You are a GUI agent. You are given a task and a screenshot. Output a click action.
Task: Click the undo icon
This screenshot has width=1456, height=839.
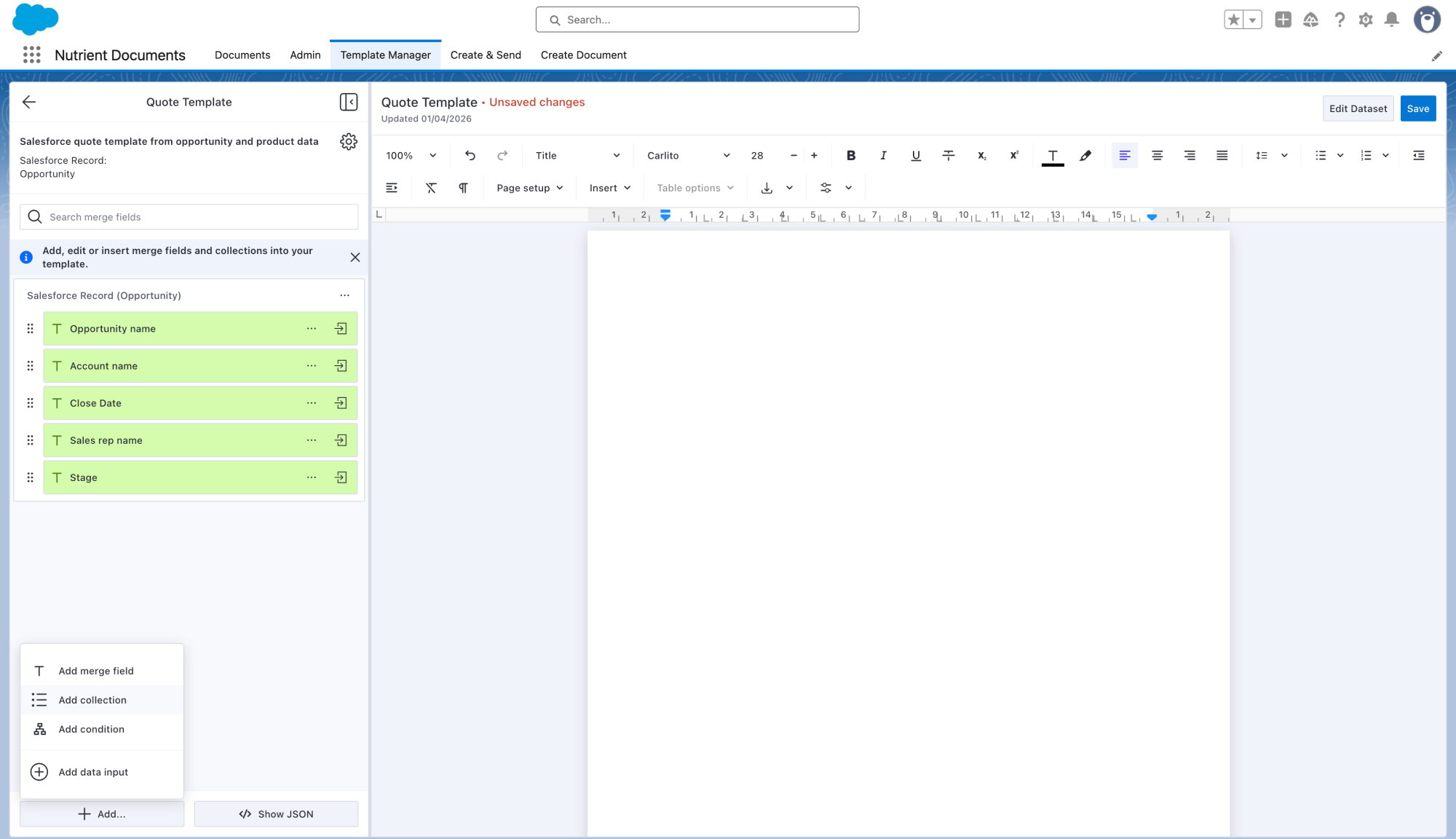point(470,155)
